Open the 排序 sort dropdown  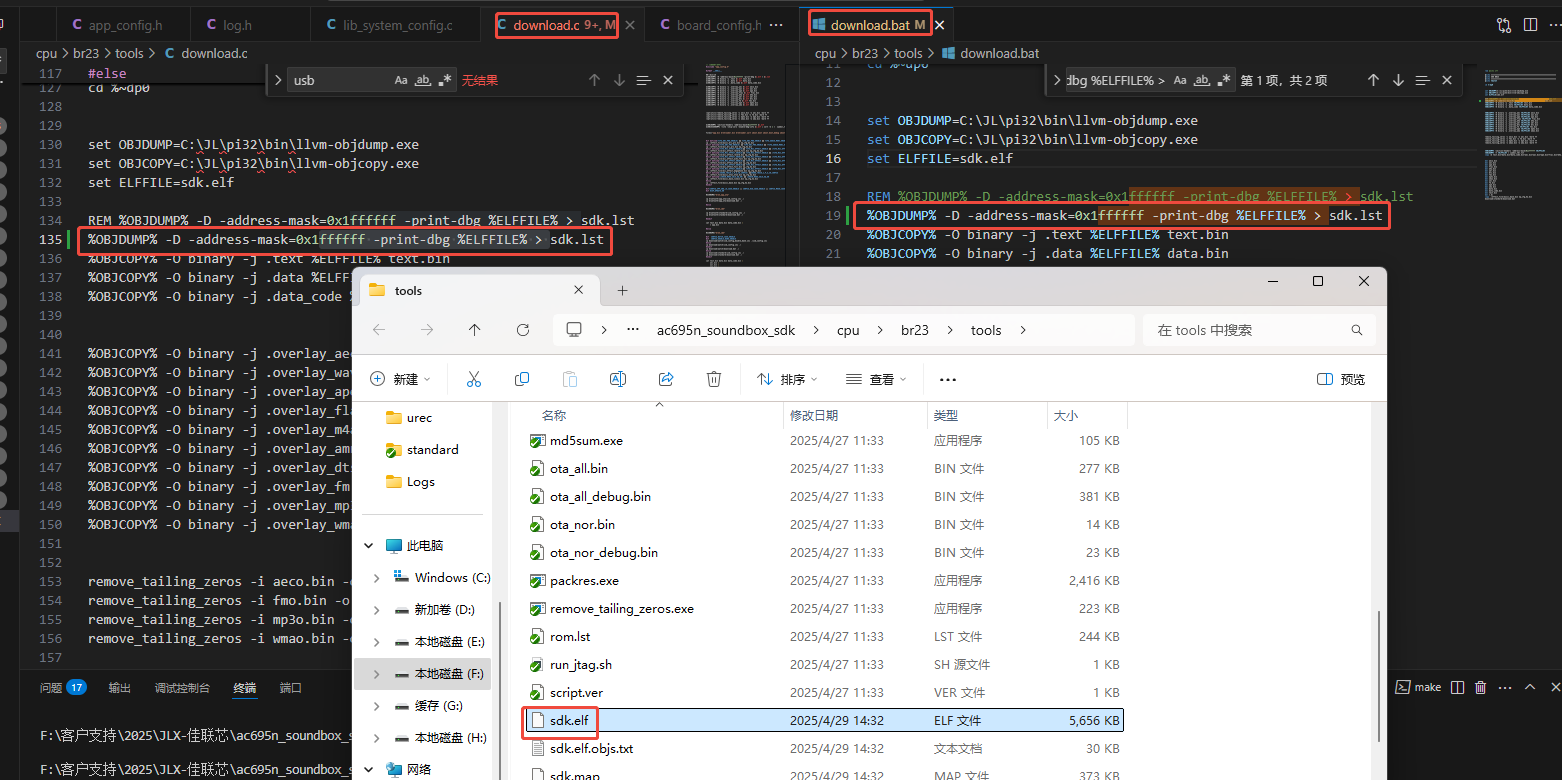click(789, 379)
